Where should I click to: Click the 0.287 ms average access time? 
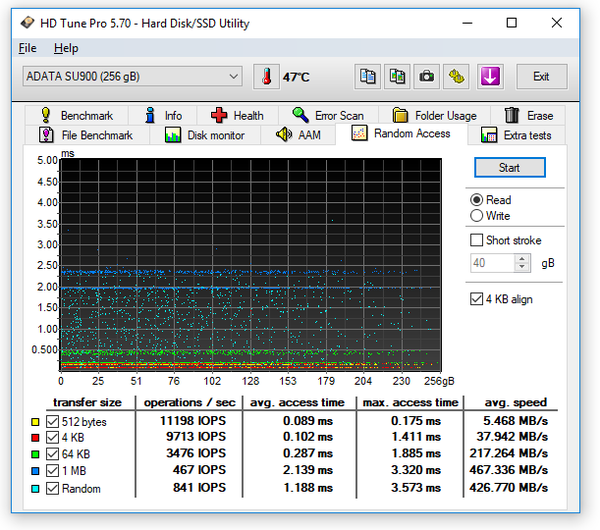(x=308, y=453)
